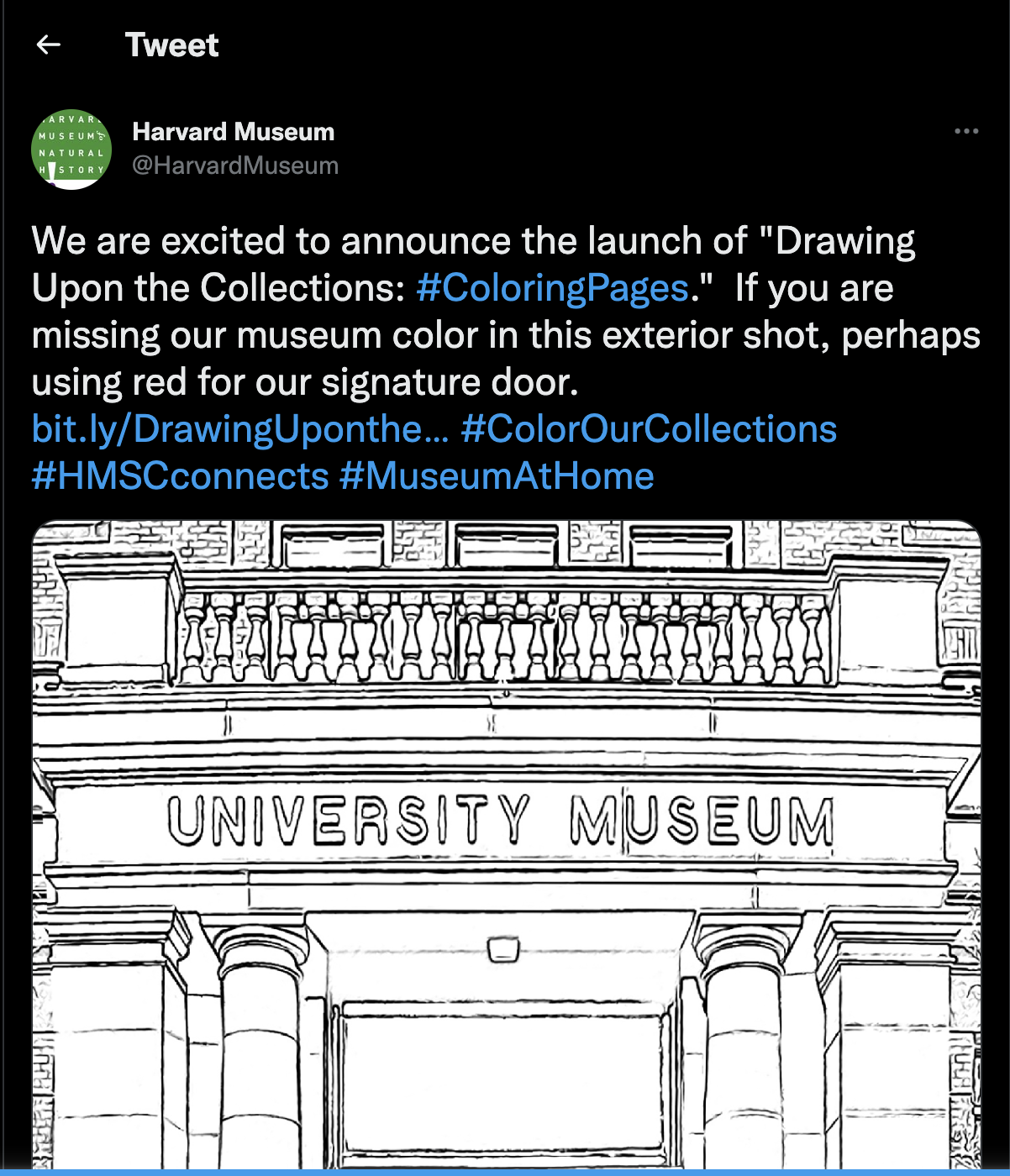Open the #ColoringPages hashtag
Image resolution: width=1010 pixels, height=1176 pixels.
553,288
